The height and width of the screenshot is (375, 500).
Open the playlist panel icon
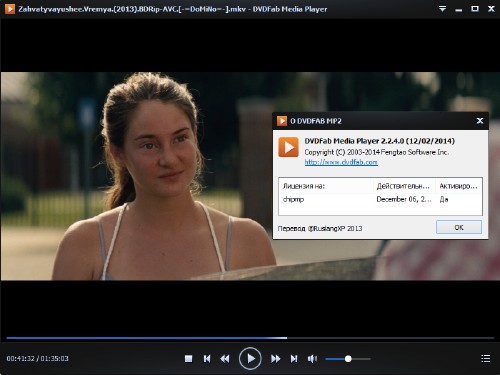click(486, 358)
